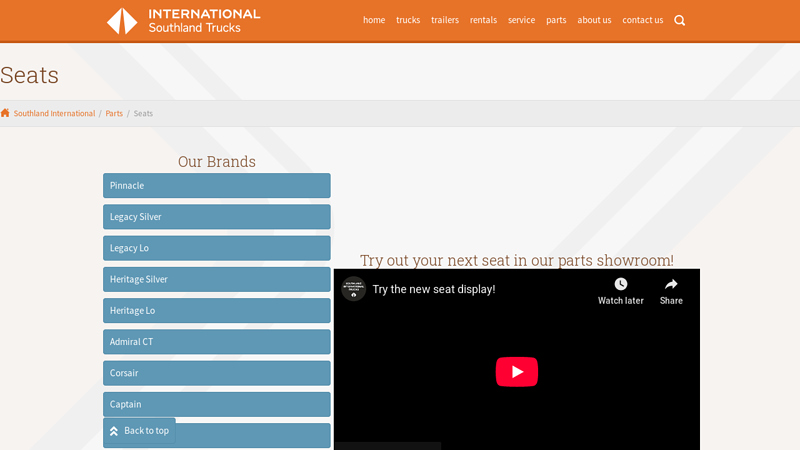Viewport: 800px width, 450px height.
Task: Click the search magnifier icon in header
Action: point(680,20)
